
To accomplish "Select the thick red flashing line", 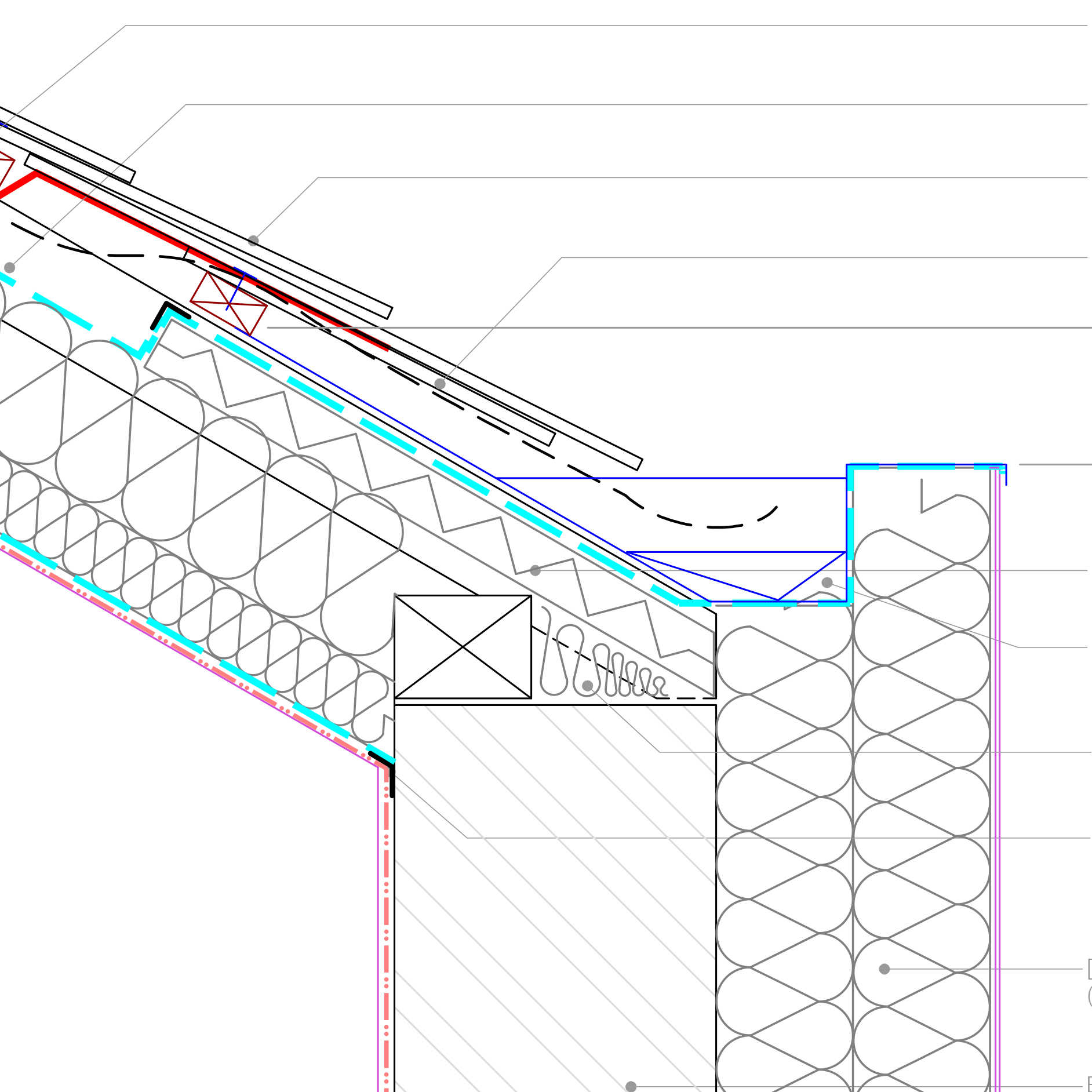I will pos(116,213).
